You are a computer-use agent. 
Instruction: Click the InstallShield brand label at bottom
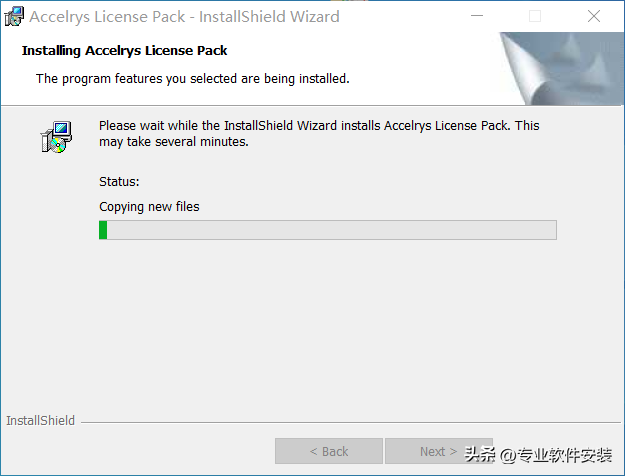(40, 421)
